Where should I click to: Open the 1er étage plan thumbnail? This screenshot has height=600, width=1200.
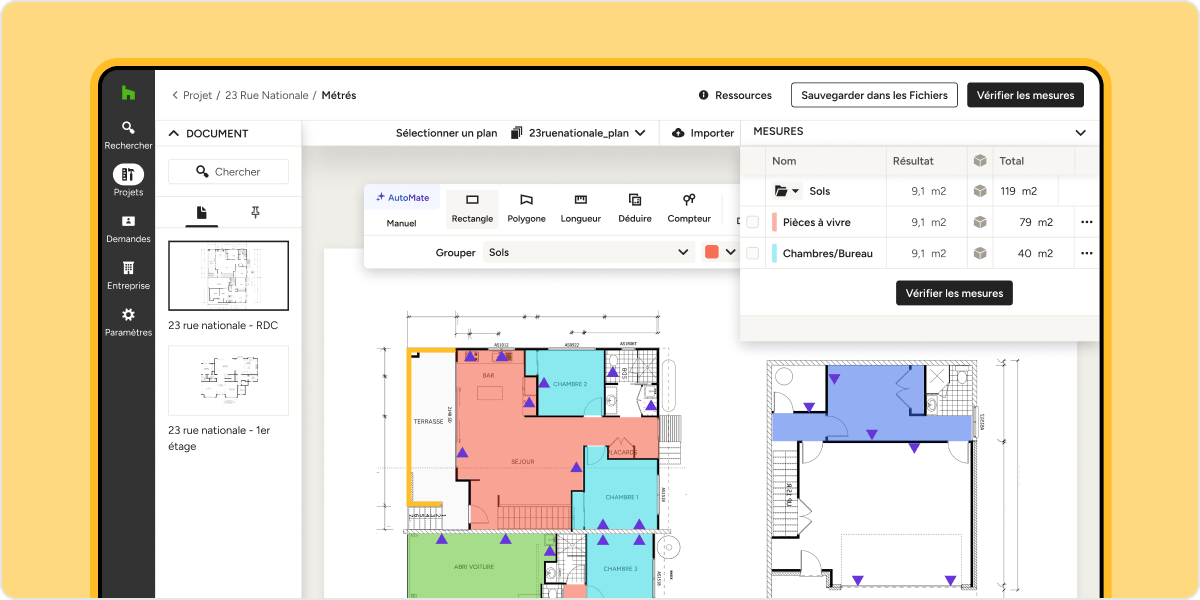click(228, 380)
